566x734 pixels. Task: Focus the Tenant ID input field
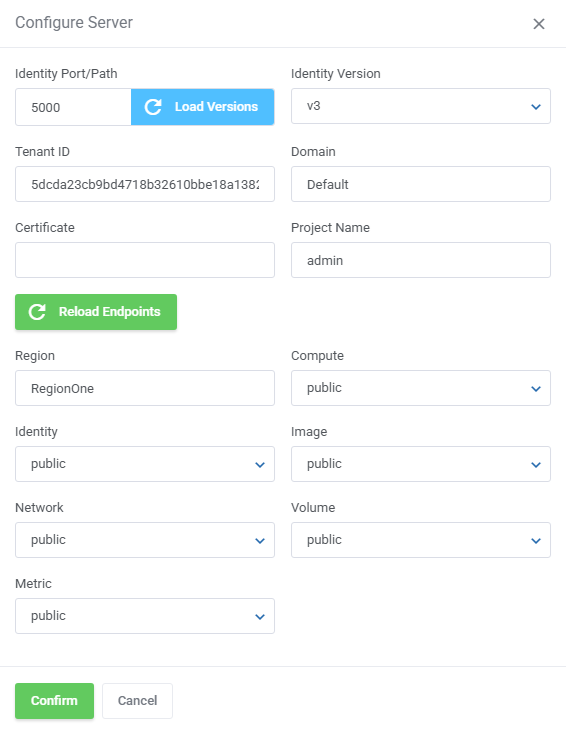(145, 184)
